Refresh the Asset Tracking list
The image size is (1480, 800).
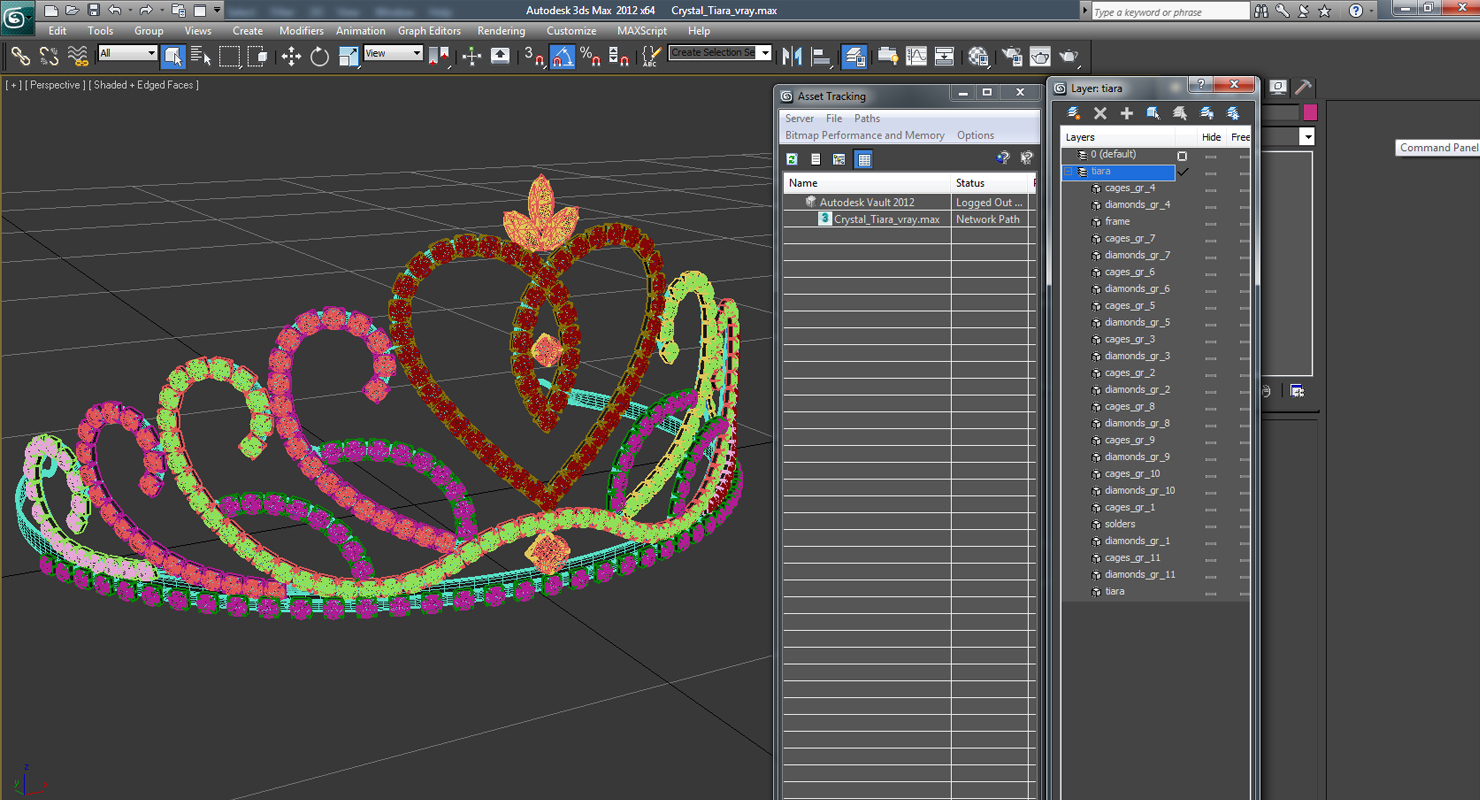pyautogui.click(x=792, y=159)
